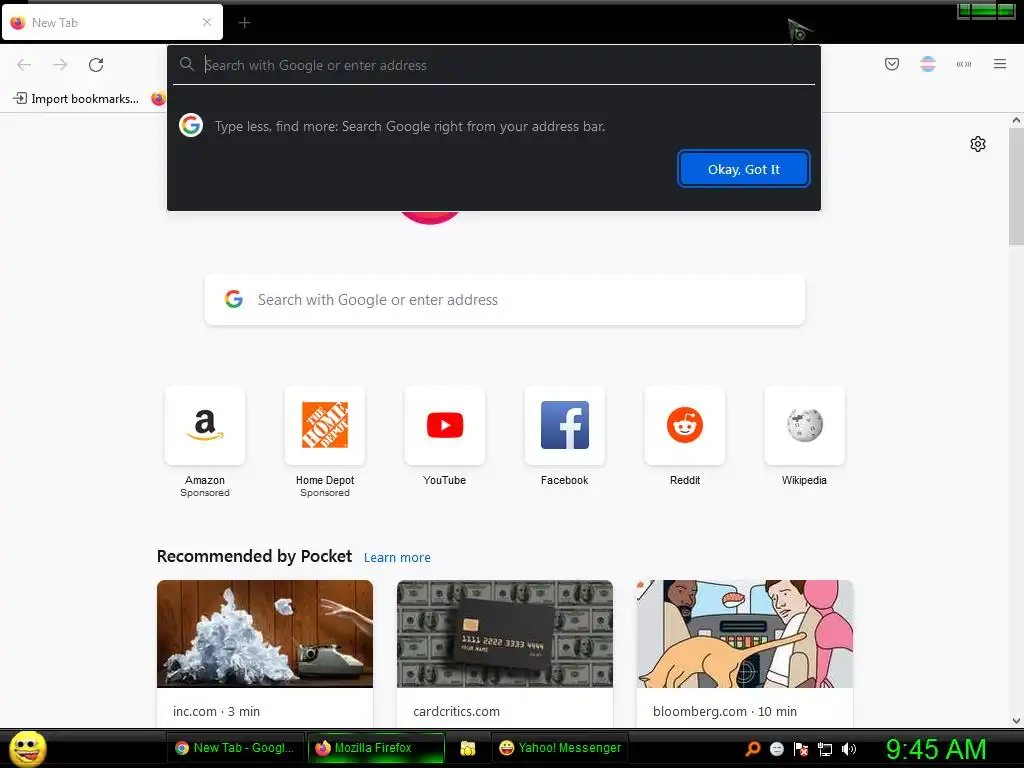Click the Firefox bookmark icon in bookmarks toolbar

158,99
